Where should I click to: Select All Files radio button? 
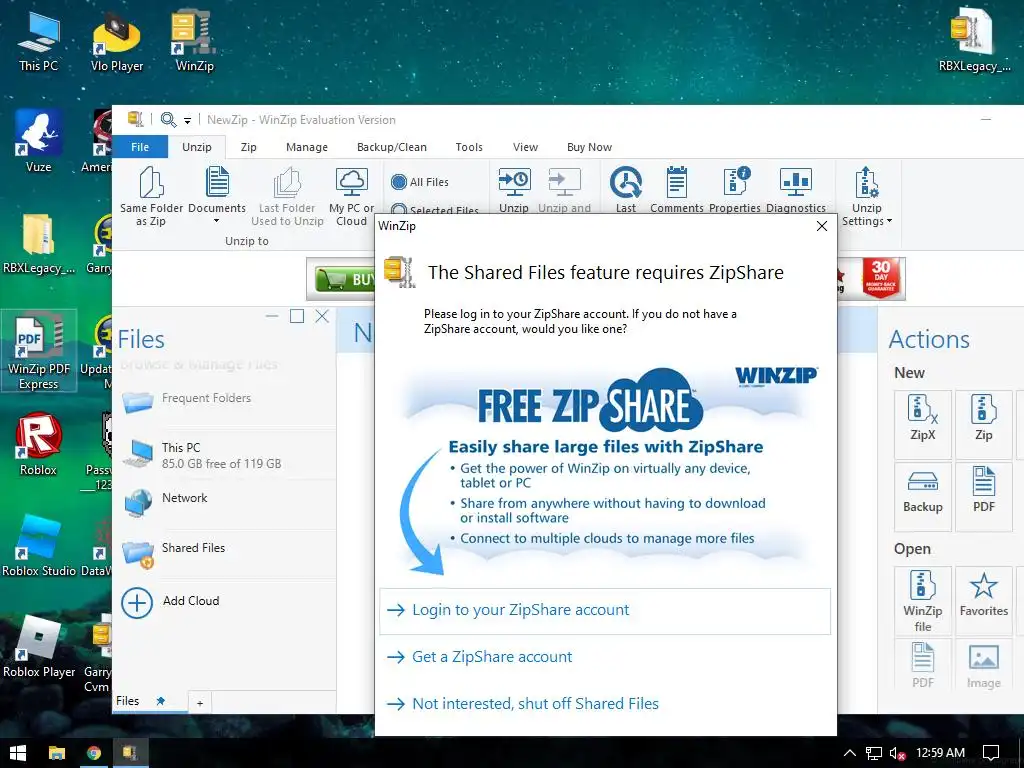399,182
